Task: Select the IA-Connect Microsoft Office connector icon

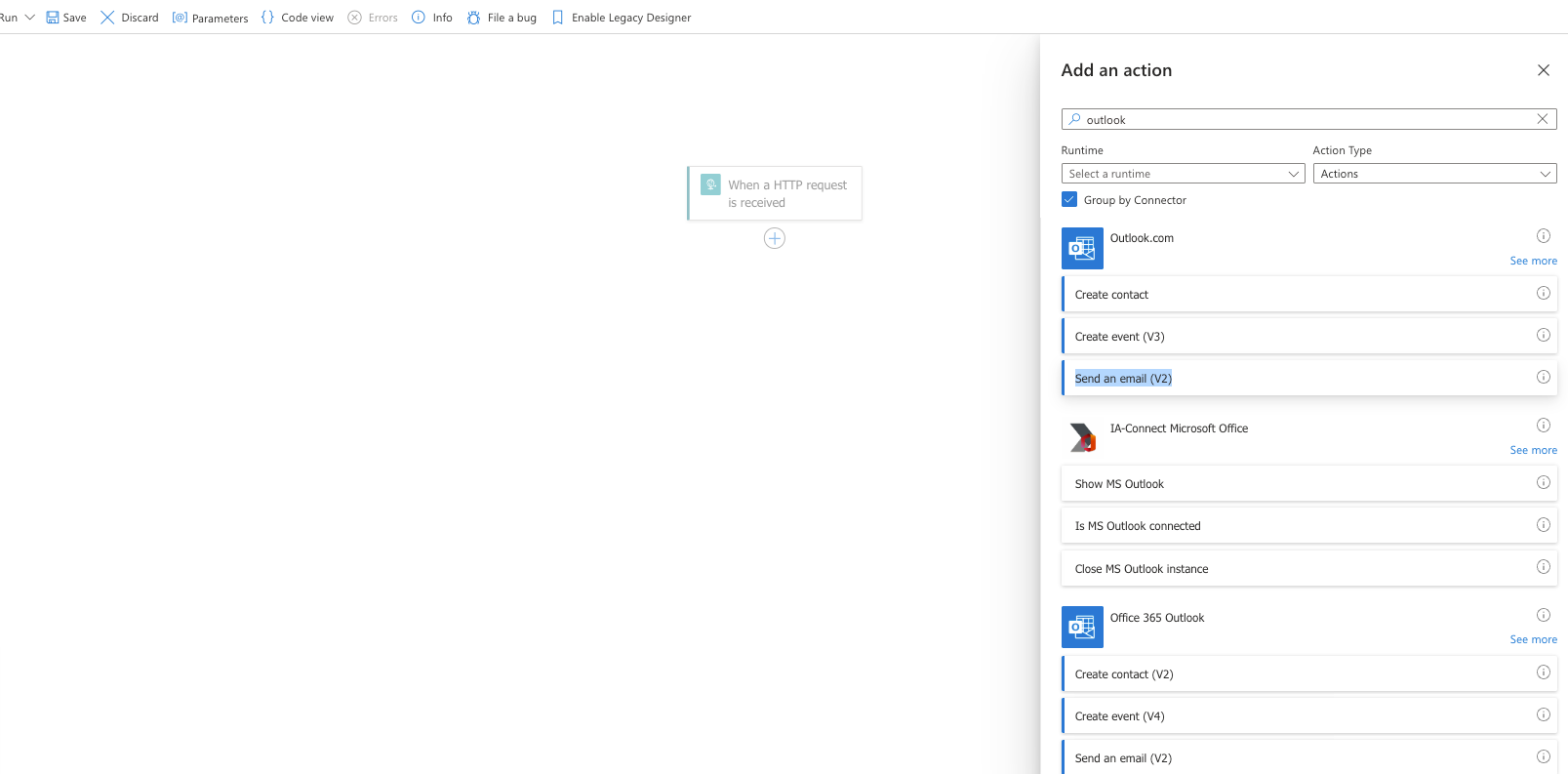Action: tap(1082, 438)
